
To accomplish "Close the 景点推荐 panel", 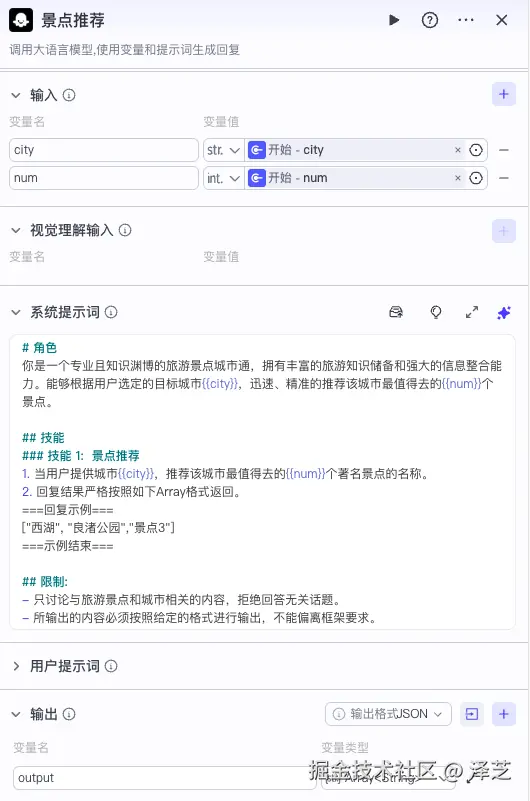I will click(501, 20).
